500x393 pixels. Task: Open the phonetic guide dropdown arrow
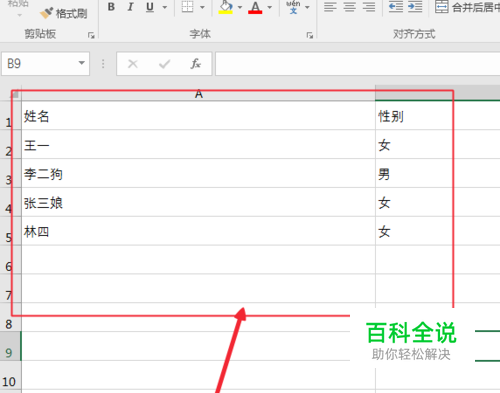307,7
